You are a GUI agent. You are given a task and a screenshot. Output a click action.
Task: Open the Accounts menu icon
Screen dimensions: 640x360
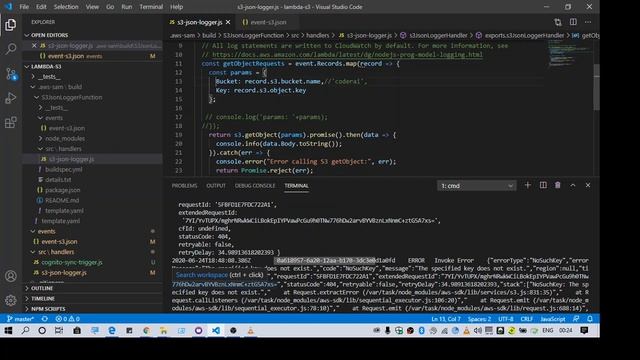point(11,276)
